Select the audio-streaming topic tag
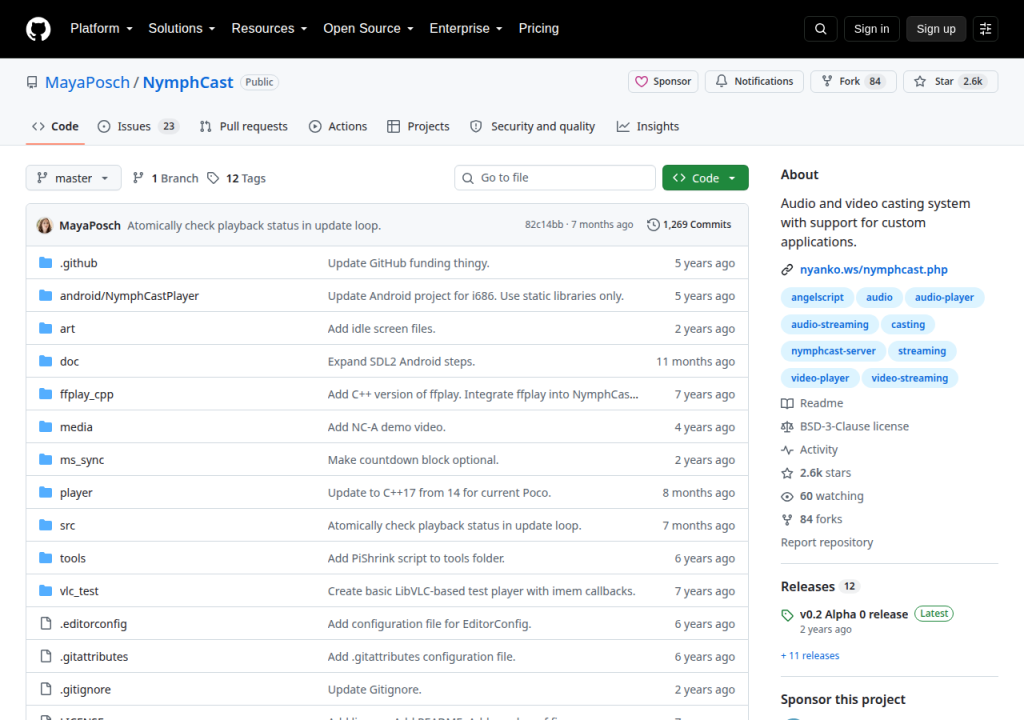 tap(829, 324)
